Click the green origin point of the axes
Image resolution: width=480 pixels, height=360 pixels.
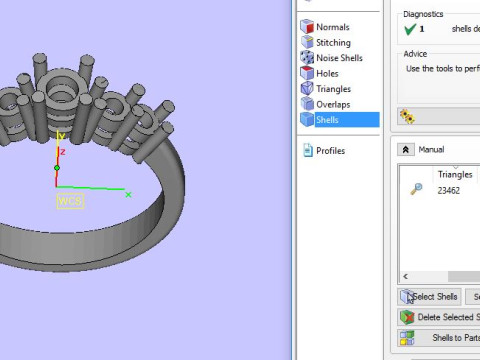(57, 168)
